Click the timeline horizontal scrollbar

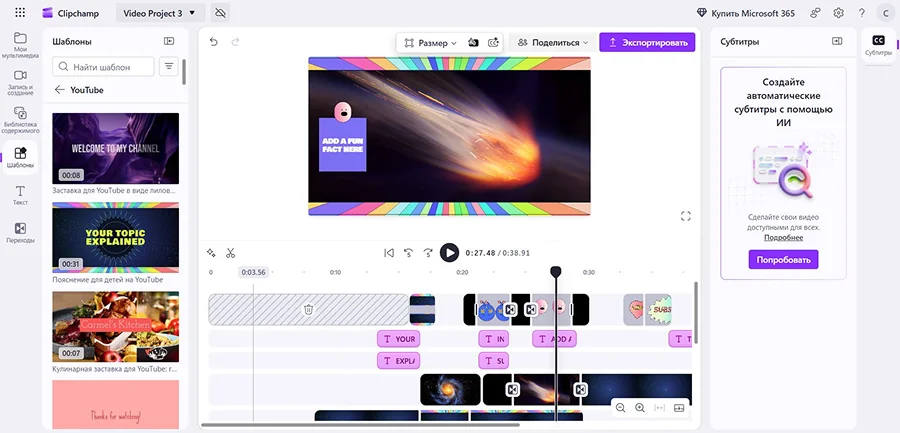359,426
